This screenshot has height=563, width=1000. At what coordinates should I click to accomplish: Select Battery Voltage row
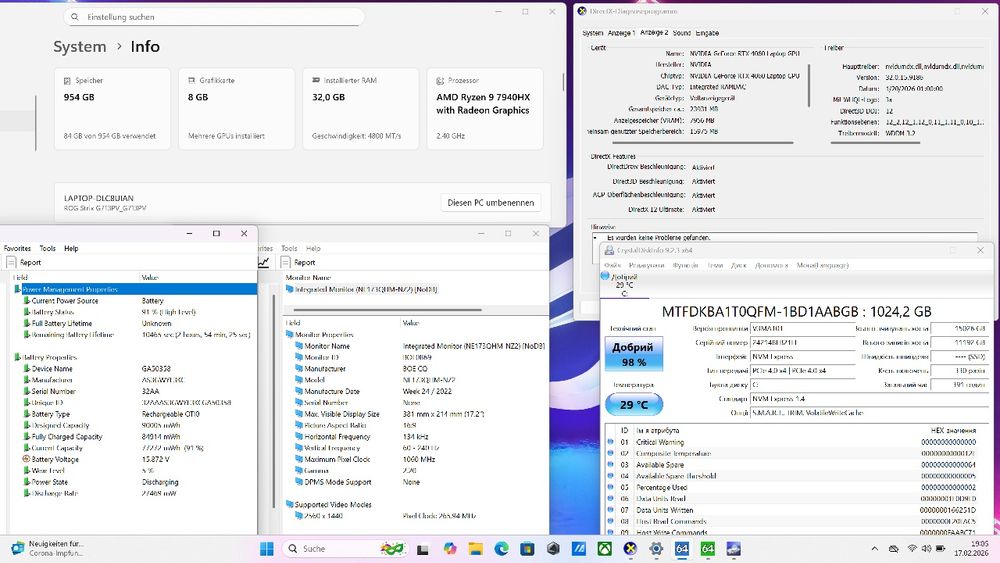pos(134,460)
